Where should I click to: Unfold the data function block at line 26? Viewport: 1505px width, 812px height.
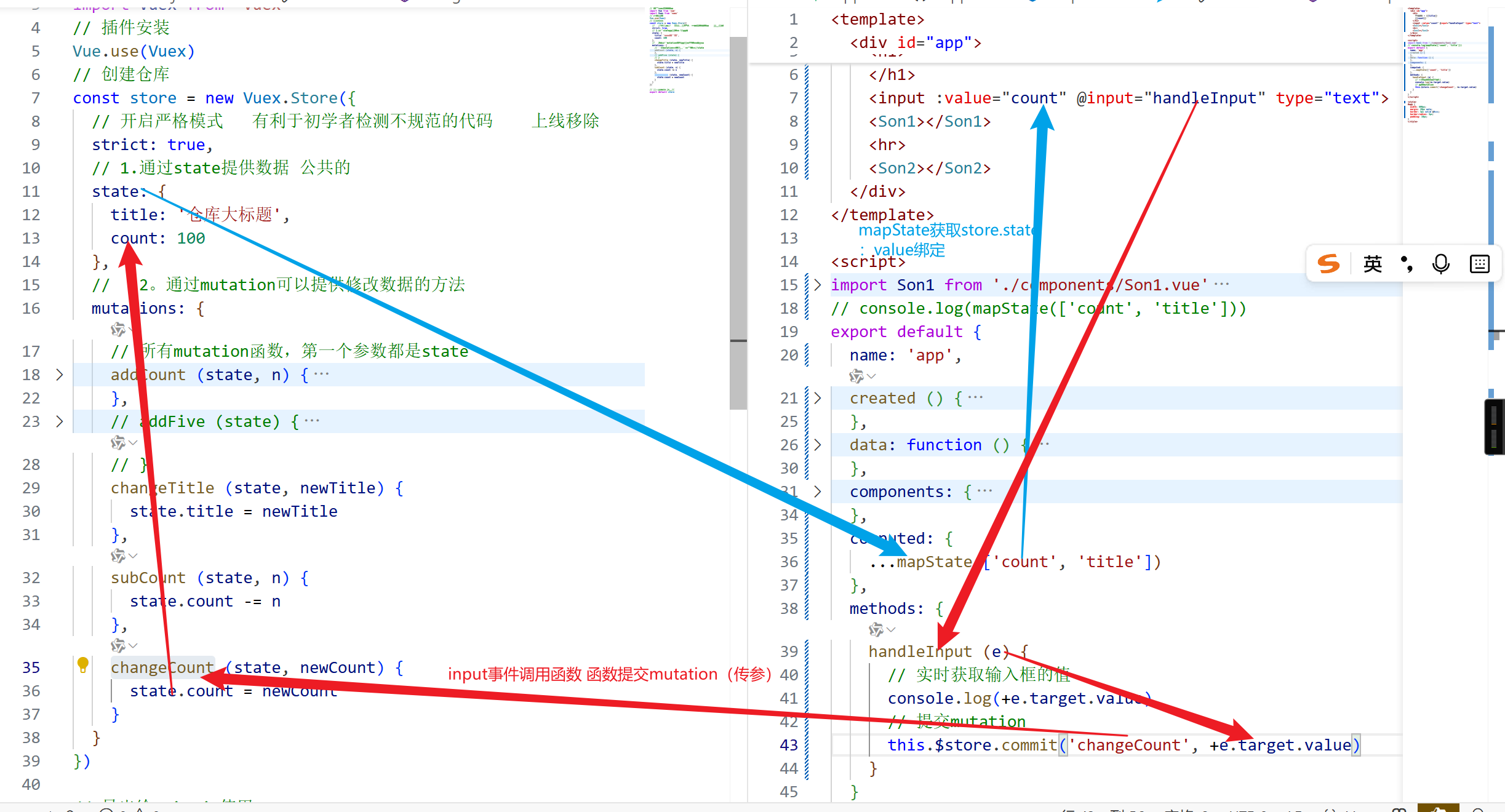point(817,445)
